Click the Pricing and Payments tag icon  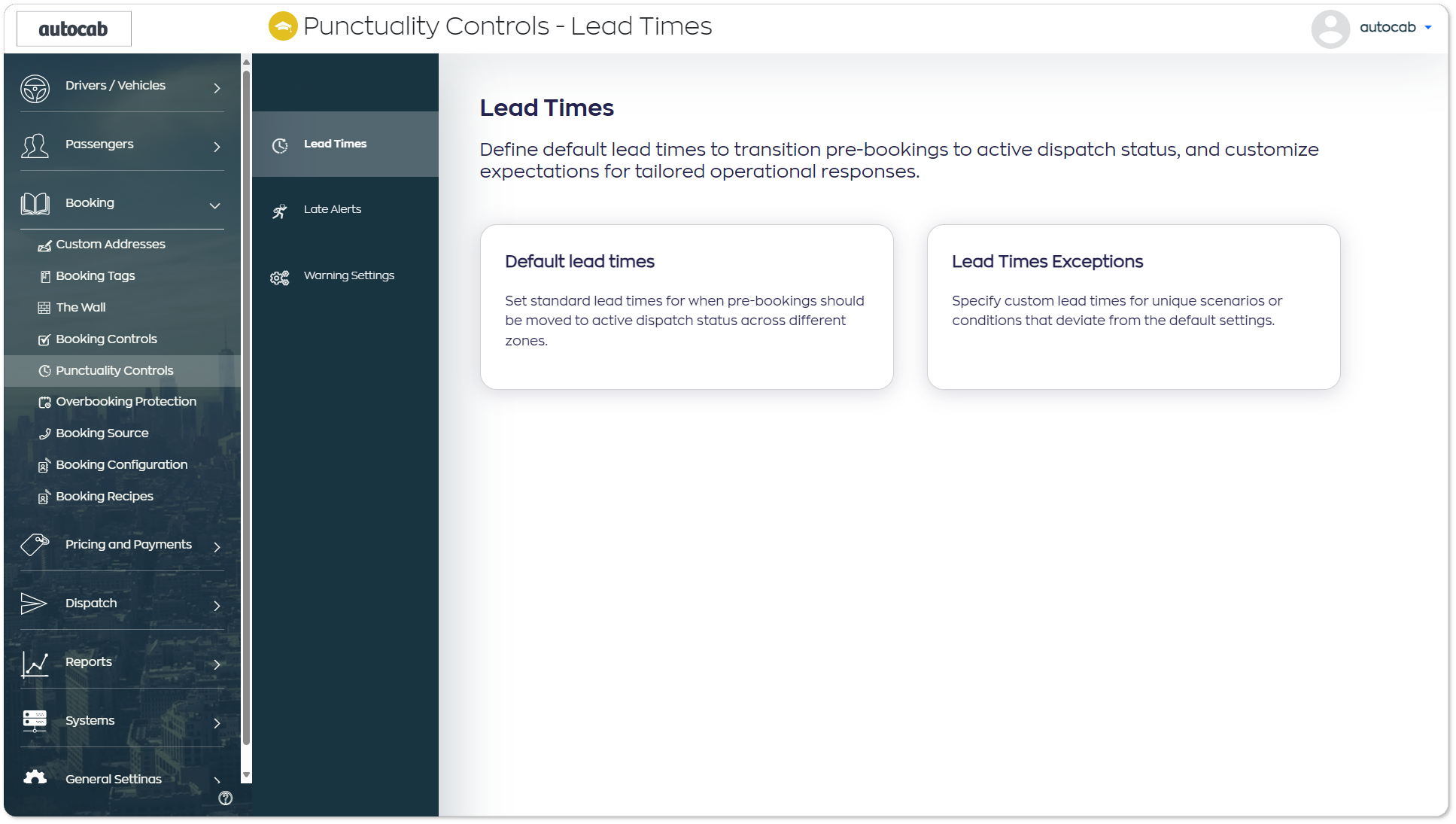[x=35, y=545]
